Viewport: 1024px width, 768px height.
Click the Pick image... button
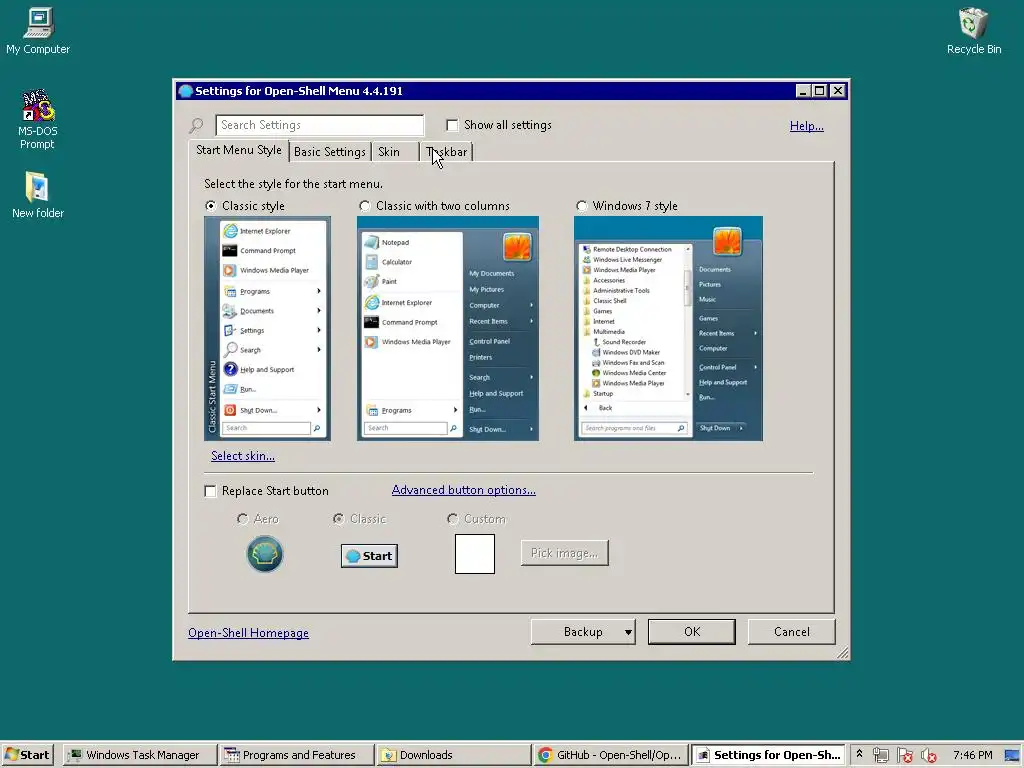[564, 553]
